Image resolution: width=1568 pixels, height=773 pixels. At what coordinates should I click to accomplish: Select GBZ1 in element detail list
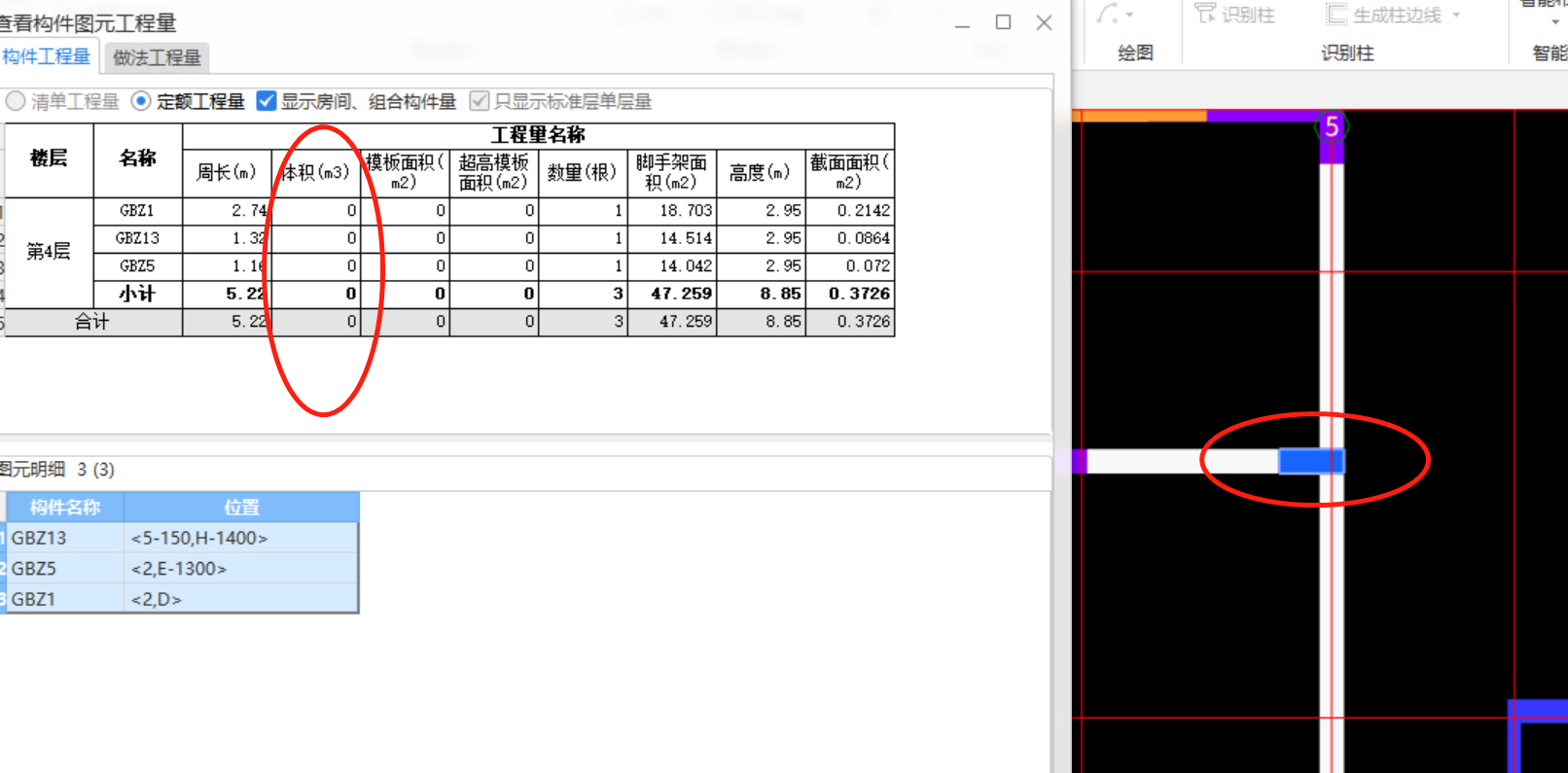pos(65,599)
